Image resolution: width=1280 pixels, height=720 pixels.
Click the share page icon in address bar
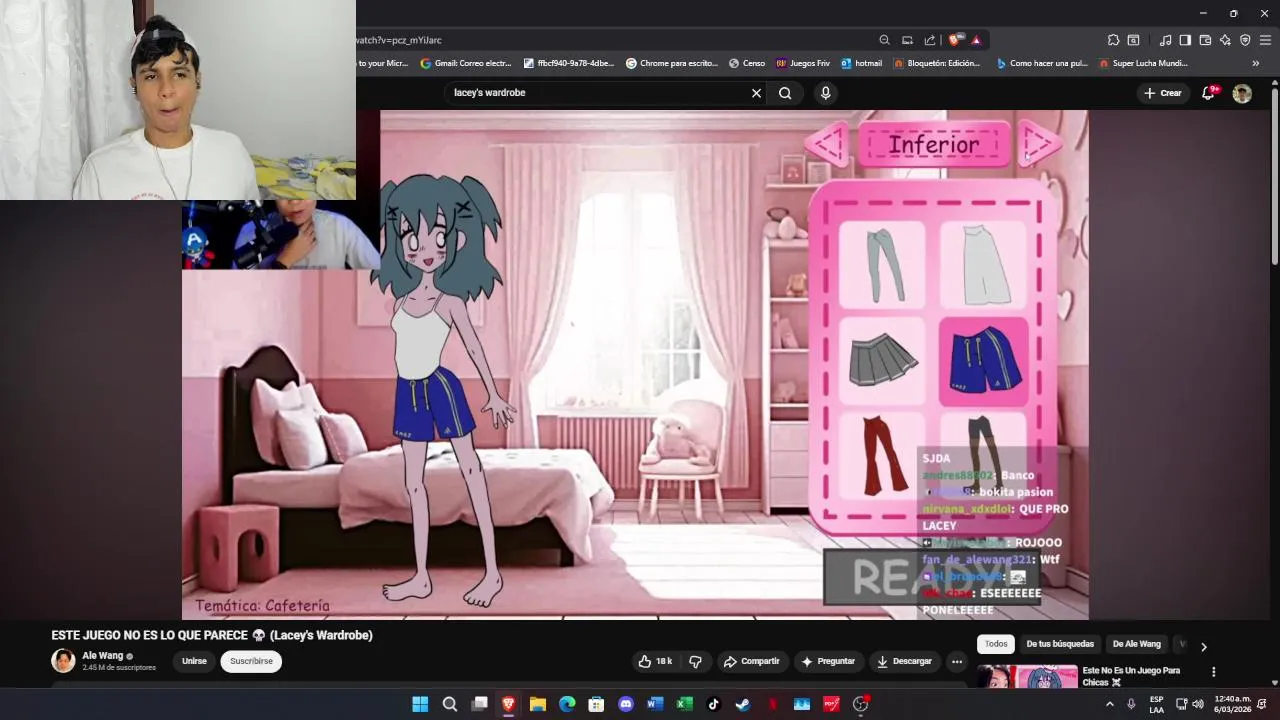tap(930, 40)
